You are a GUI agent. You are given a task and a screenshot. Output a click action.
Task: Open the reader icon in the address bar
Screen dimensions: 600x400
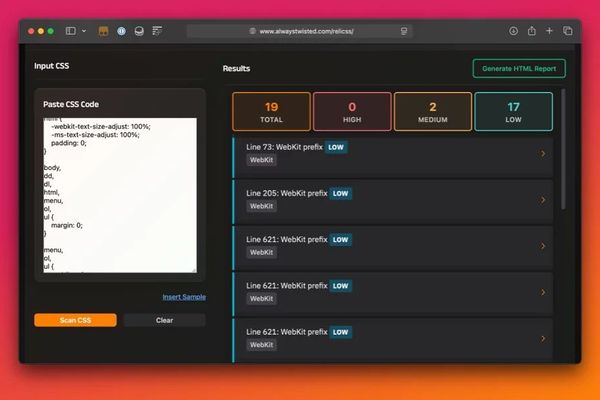[404, 31]
